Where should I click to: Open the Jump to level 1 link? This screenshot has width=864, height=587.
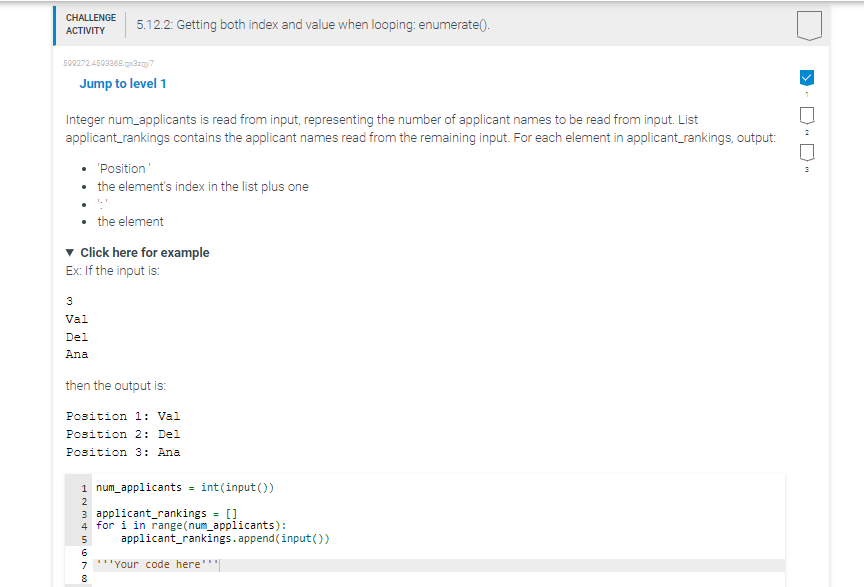pyautogui.click(x=123, y=83)
